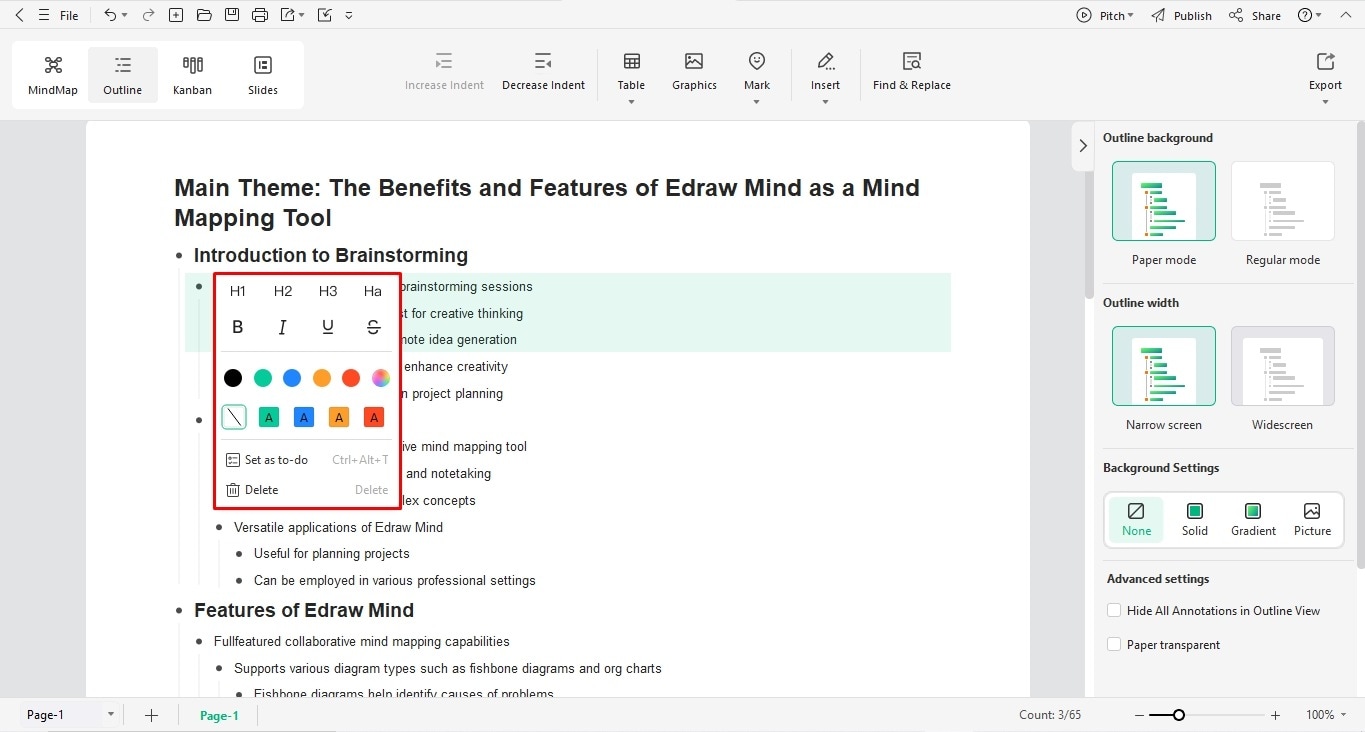This screenshot has width=1365, height=732.
Task: Open the File hamburger menu
Action: click(59, 15)
